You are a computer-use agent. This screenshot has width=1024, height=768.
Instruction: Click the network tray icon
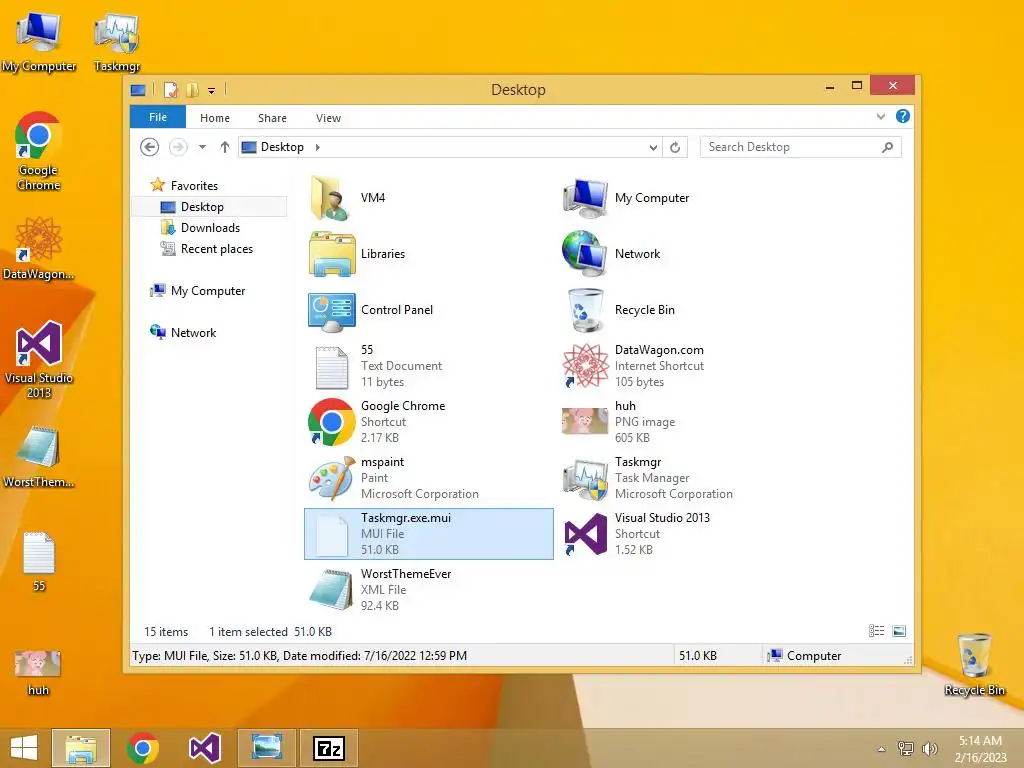click(x=906, y=748)
